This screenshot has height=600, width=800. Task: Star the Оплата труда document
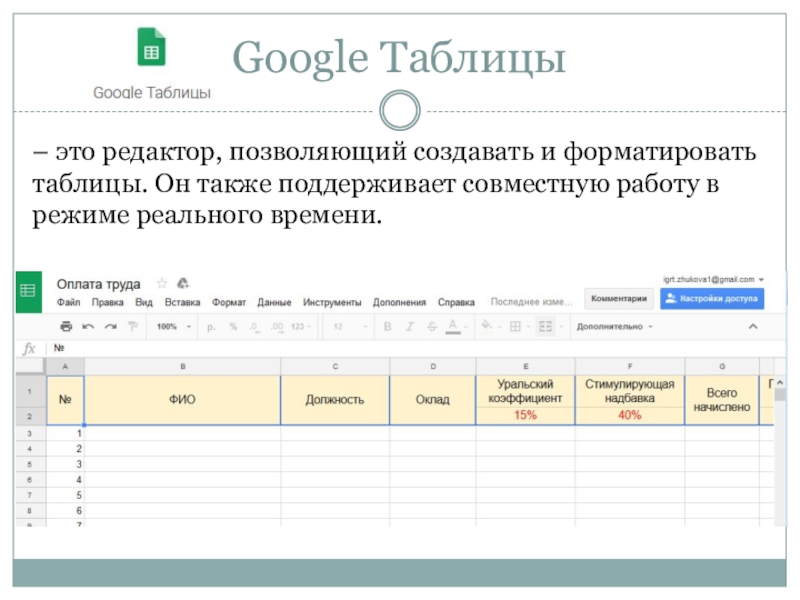point(162,284)
